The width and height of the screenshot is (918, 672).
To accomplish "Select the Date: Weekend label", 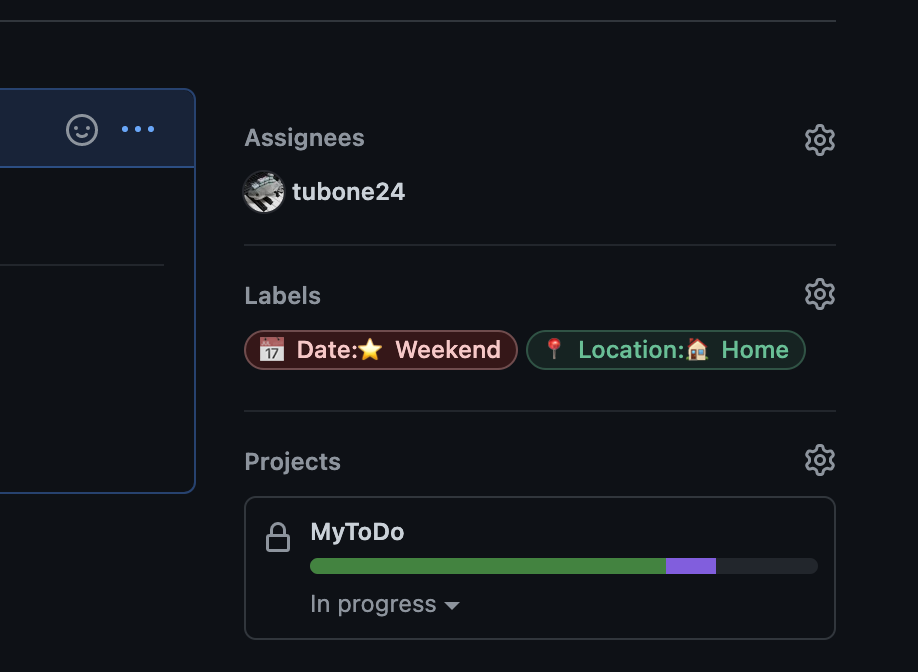I will point(380,350).
